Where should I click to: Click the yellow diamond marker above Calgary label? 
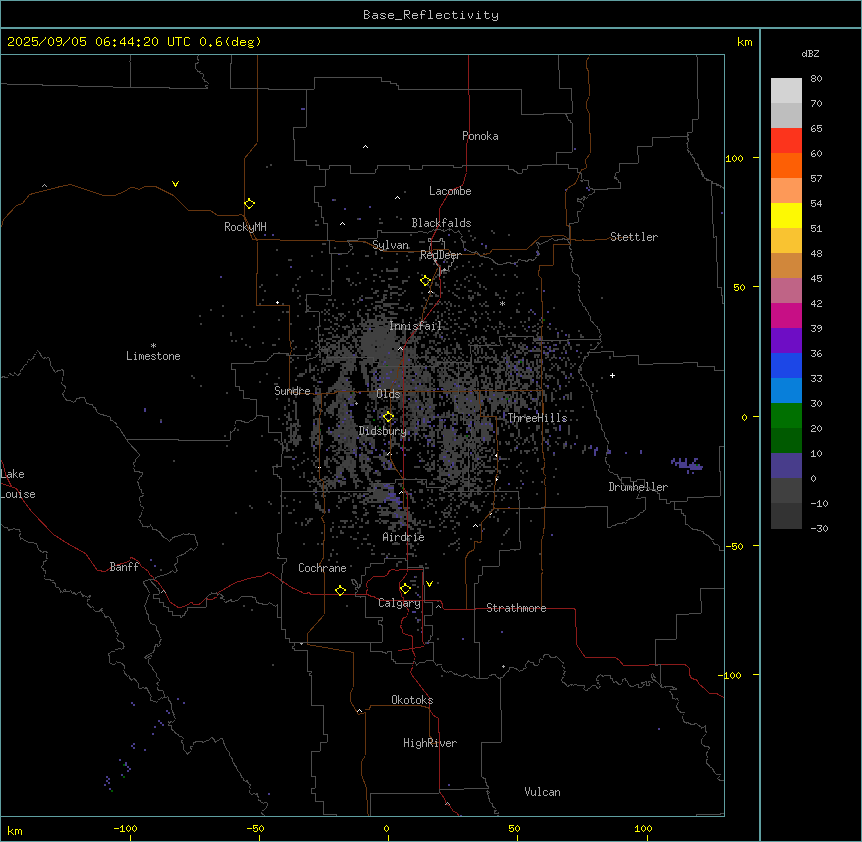(405, 589)
